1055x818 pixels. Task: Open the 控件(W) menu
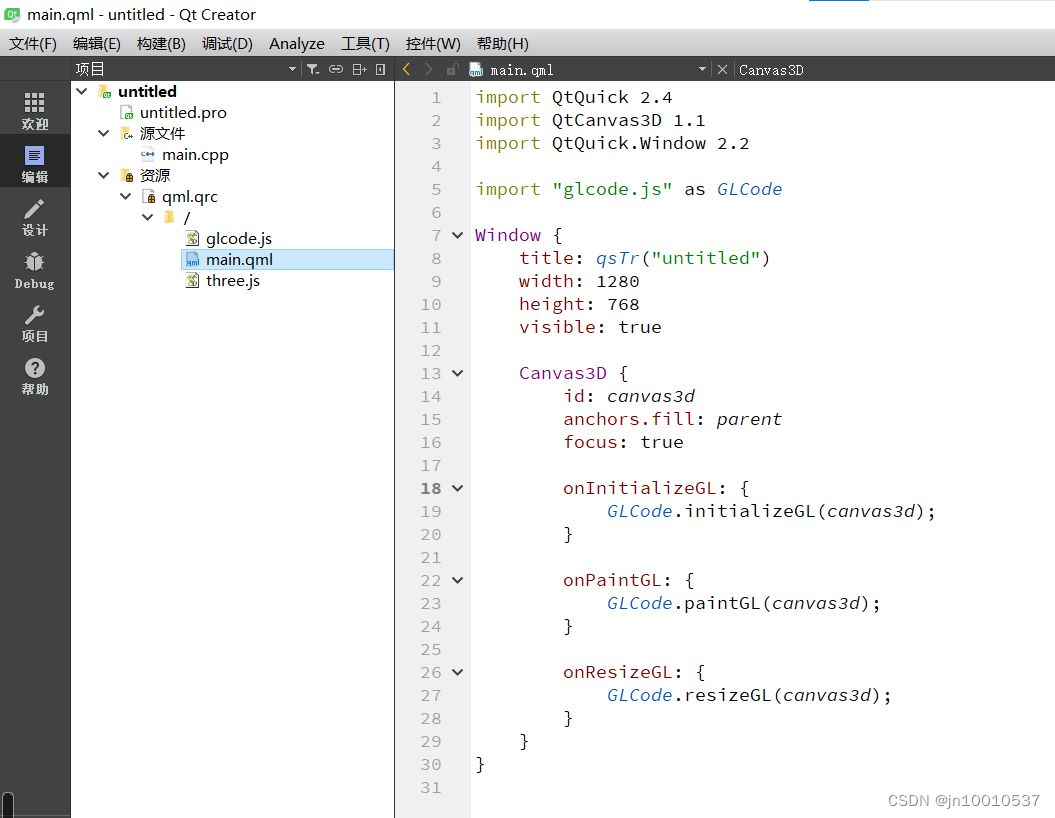point(433,44)
